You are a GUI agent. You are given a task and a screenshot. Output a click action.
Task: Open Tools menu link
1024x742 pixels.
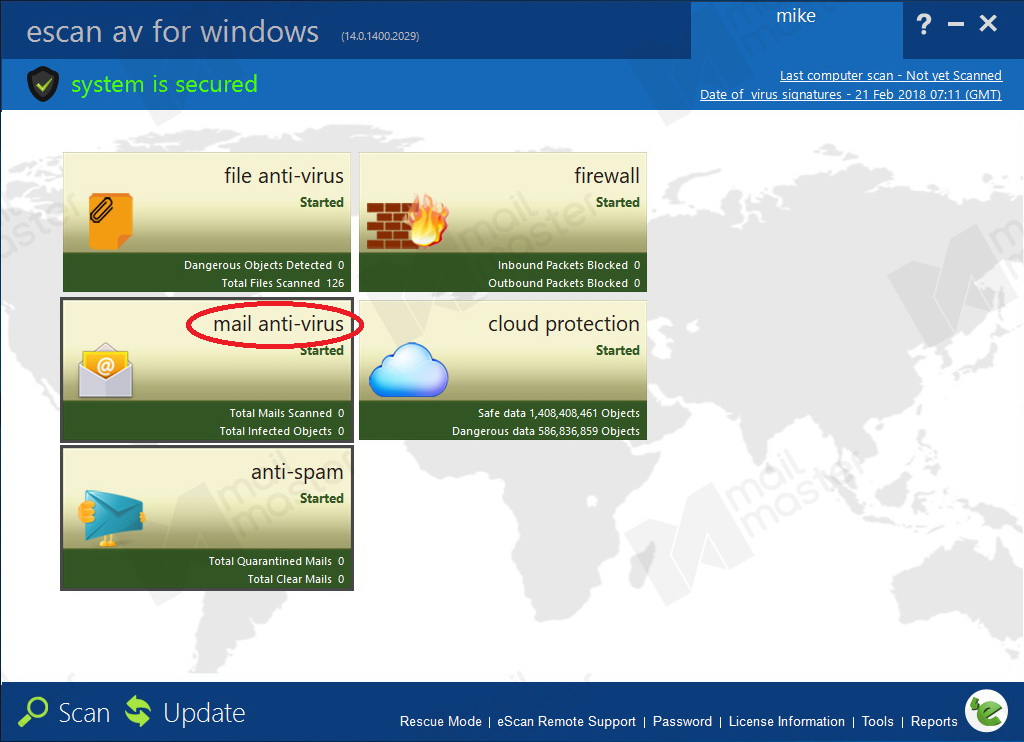click(877, 721)
